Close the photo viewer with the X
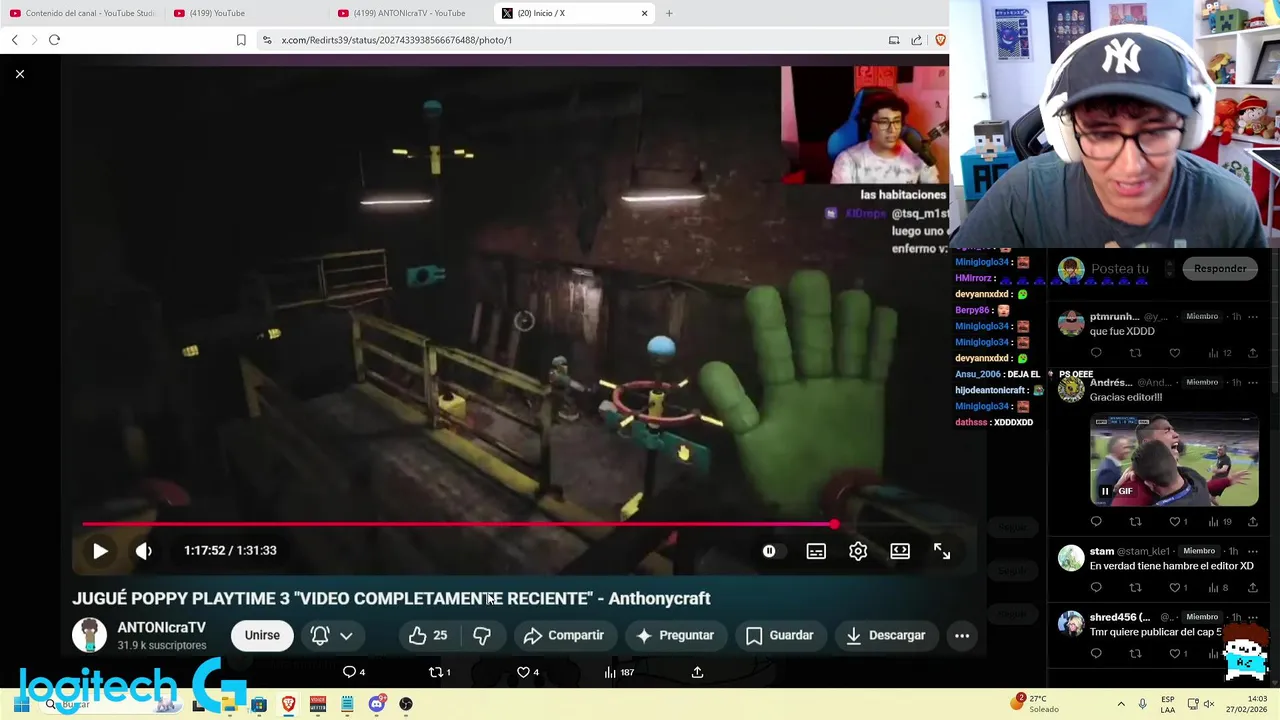 pos(19,74)
